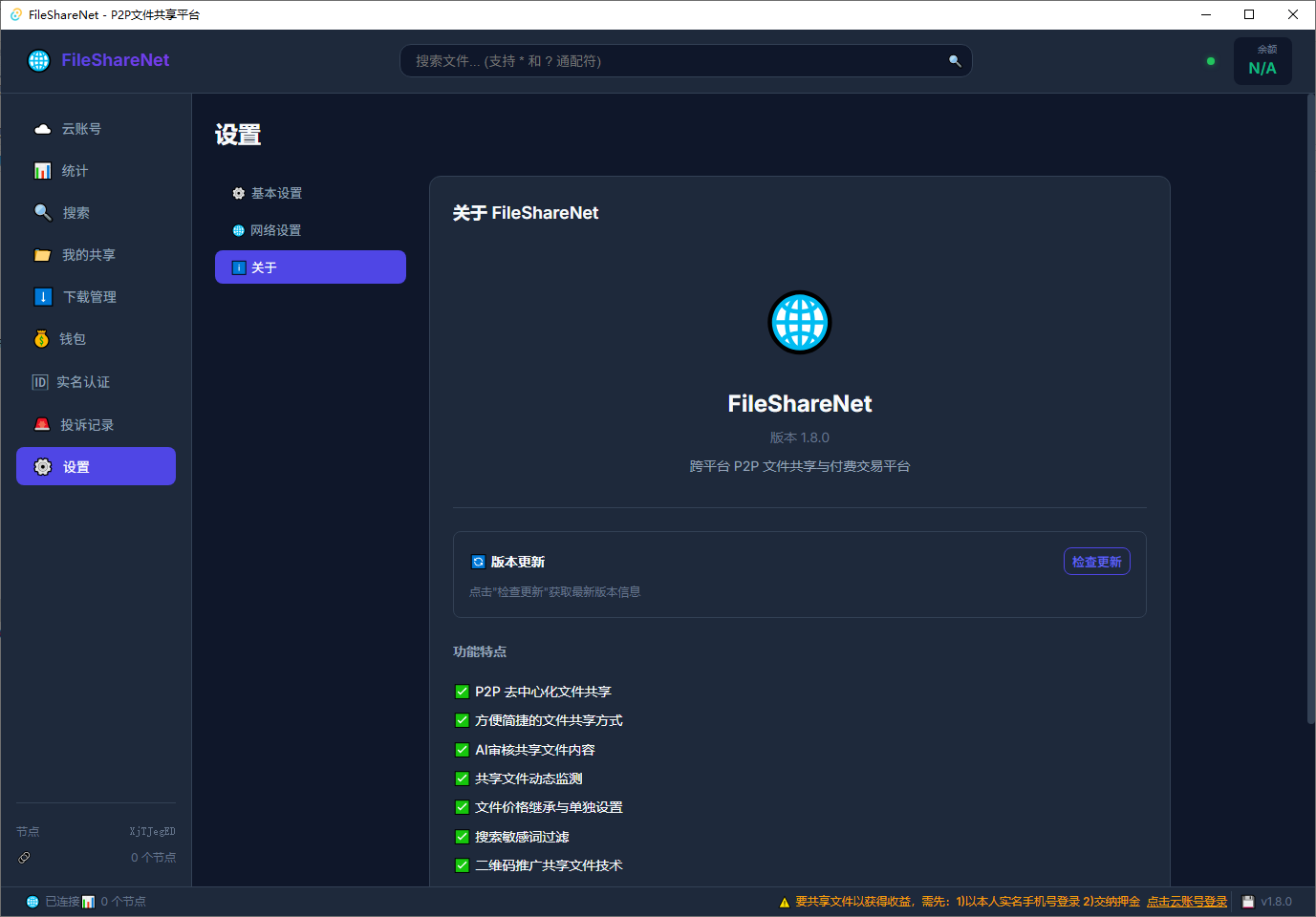1316x917 pixels.
Task: Click the FileShareNet globe logo in the header
Action: [x=39, y=60]
